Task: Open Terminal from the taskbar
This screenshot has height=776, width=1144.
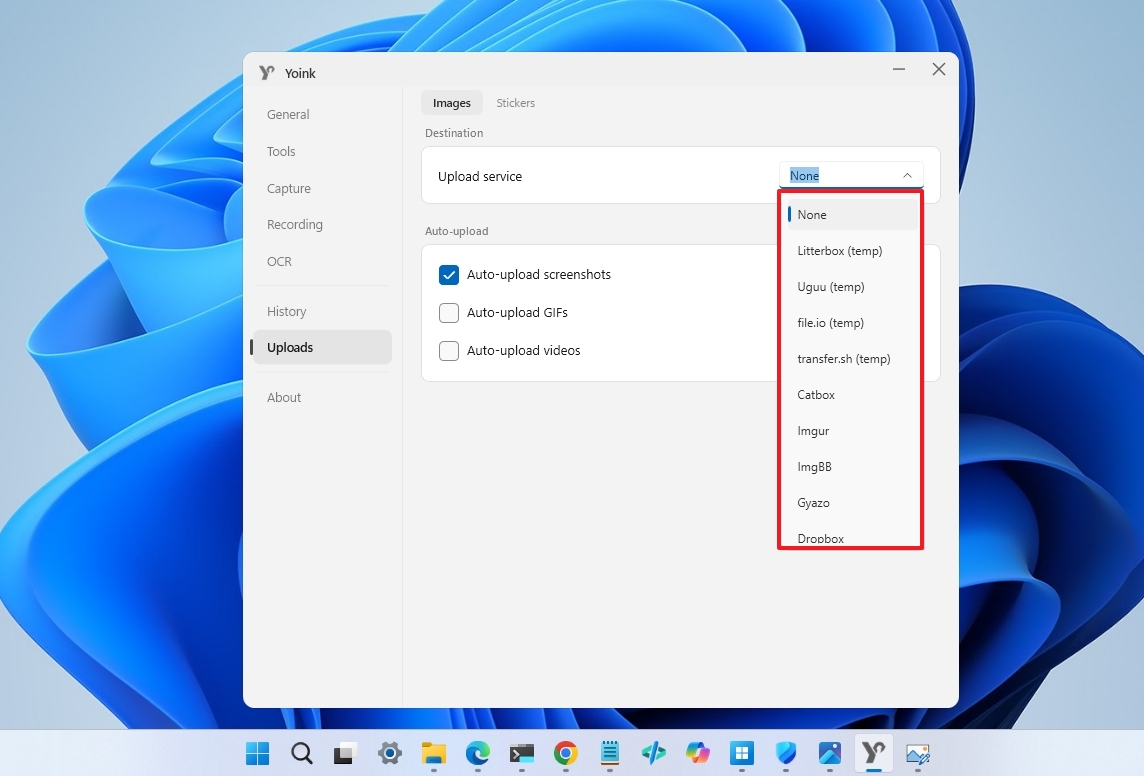Action: click(x=522, y=753)
